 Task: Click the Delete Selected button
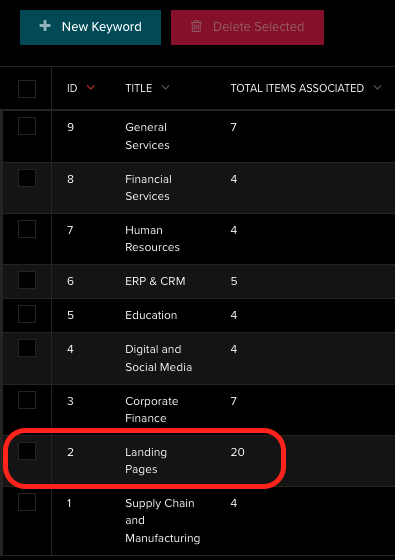click(248, 28)
